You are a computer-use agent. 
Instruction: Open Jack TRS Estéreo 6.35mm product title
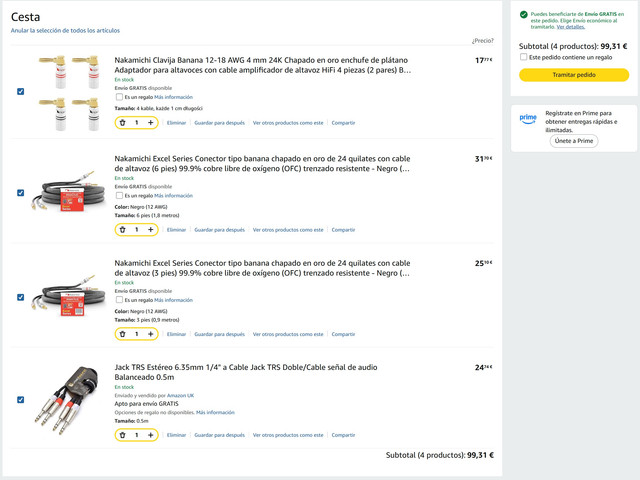tap(246, 372)
